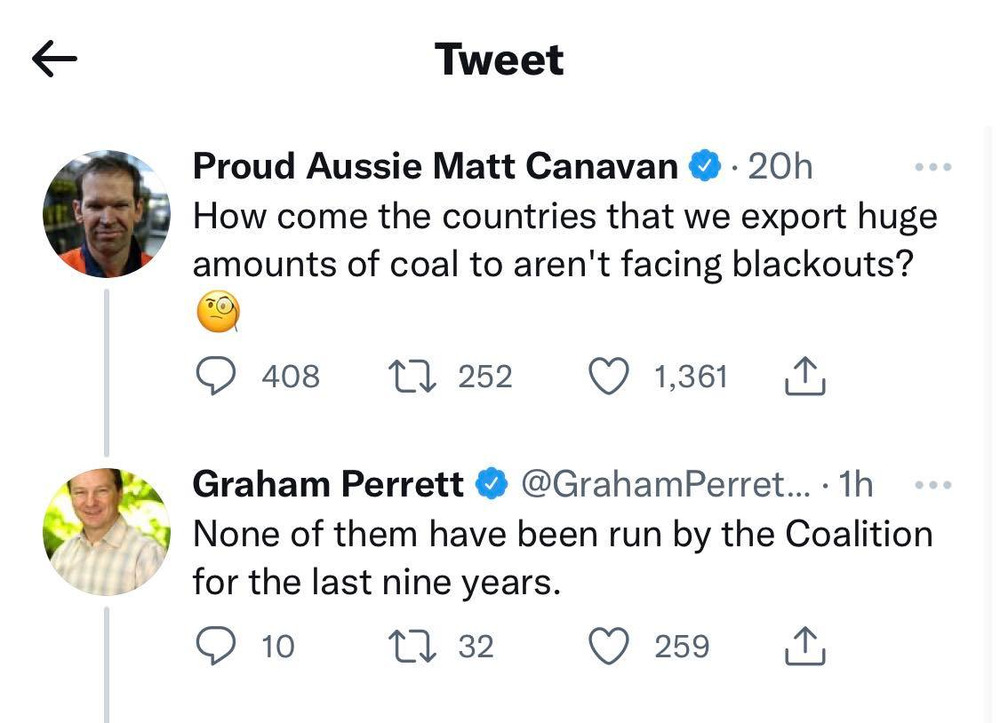Retweet Graham Perrett's reply
1000x723 pixels.
click(407, 646)
